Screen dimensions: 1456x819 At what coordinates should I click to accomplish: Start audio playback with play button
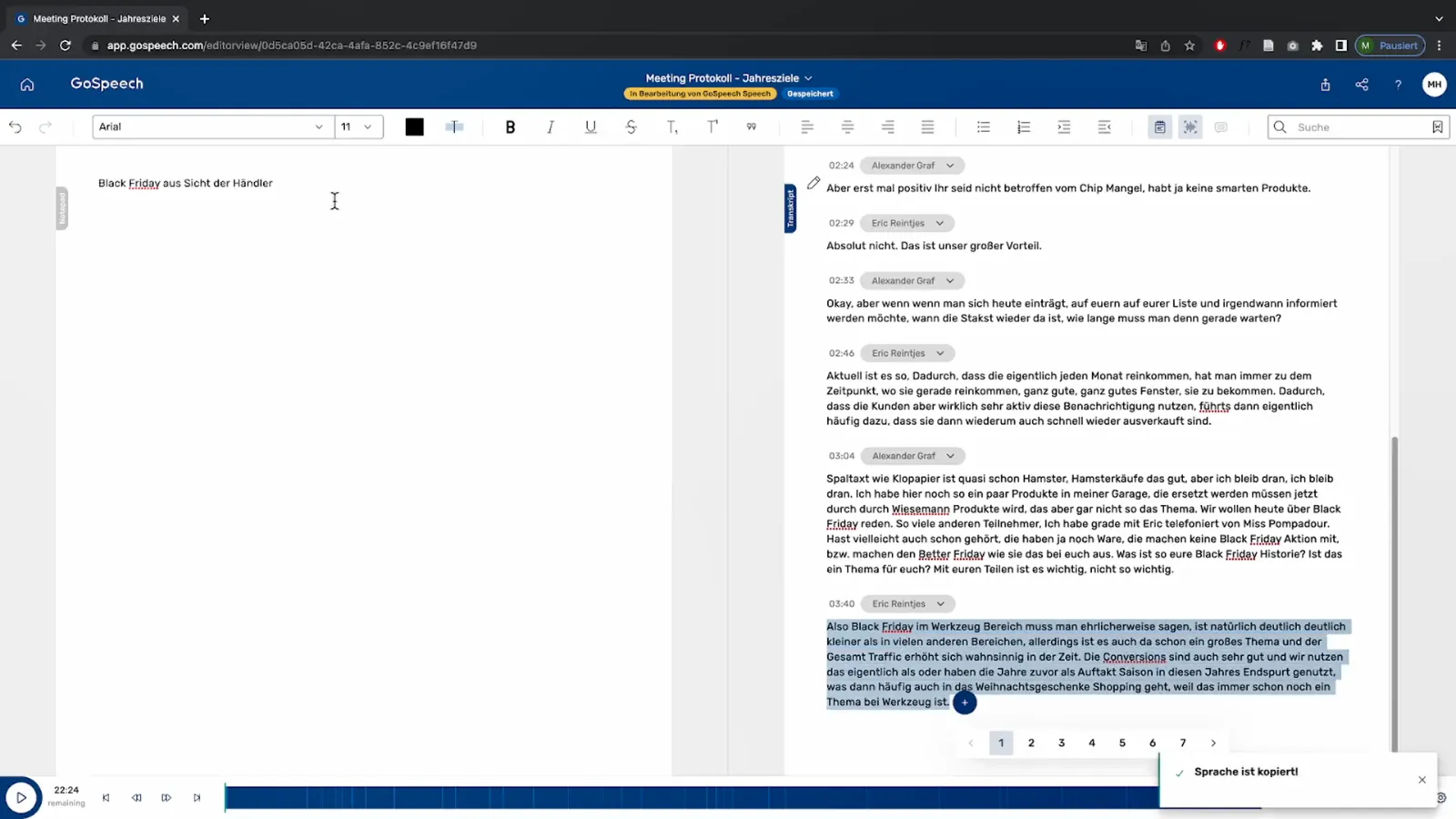tap(21, 798)
